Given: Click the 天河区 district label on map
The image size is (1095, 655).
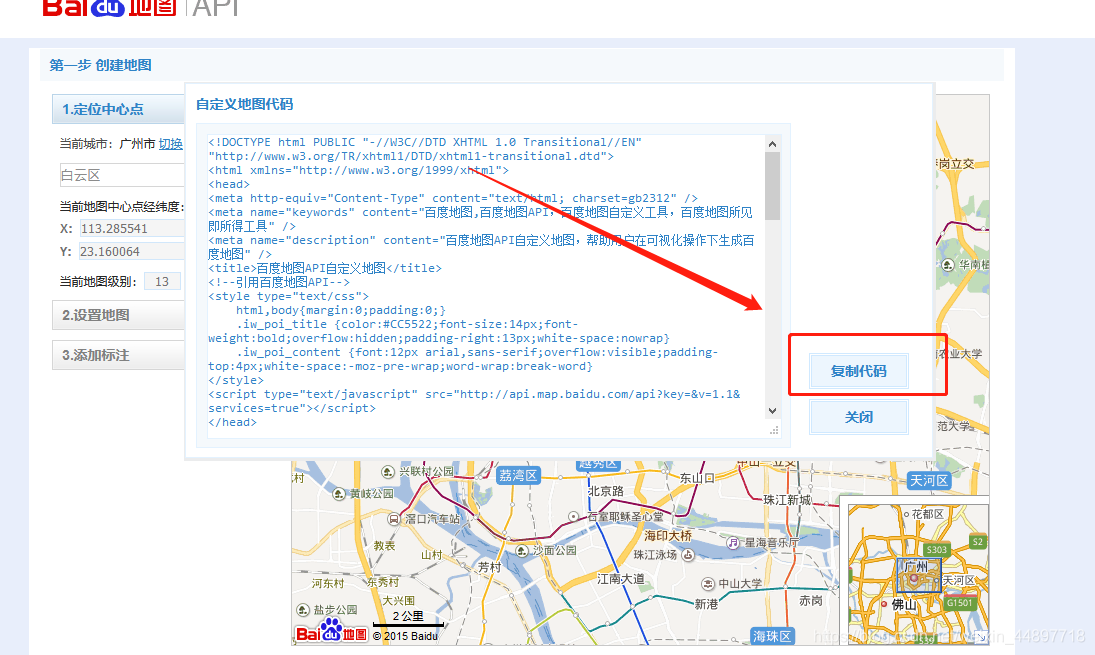Looking at the screenshot, I should [929, 480].
